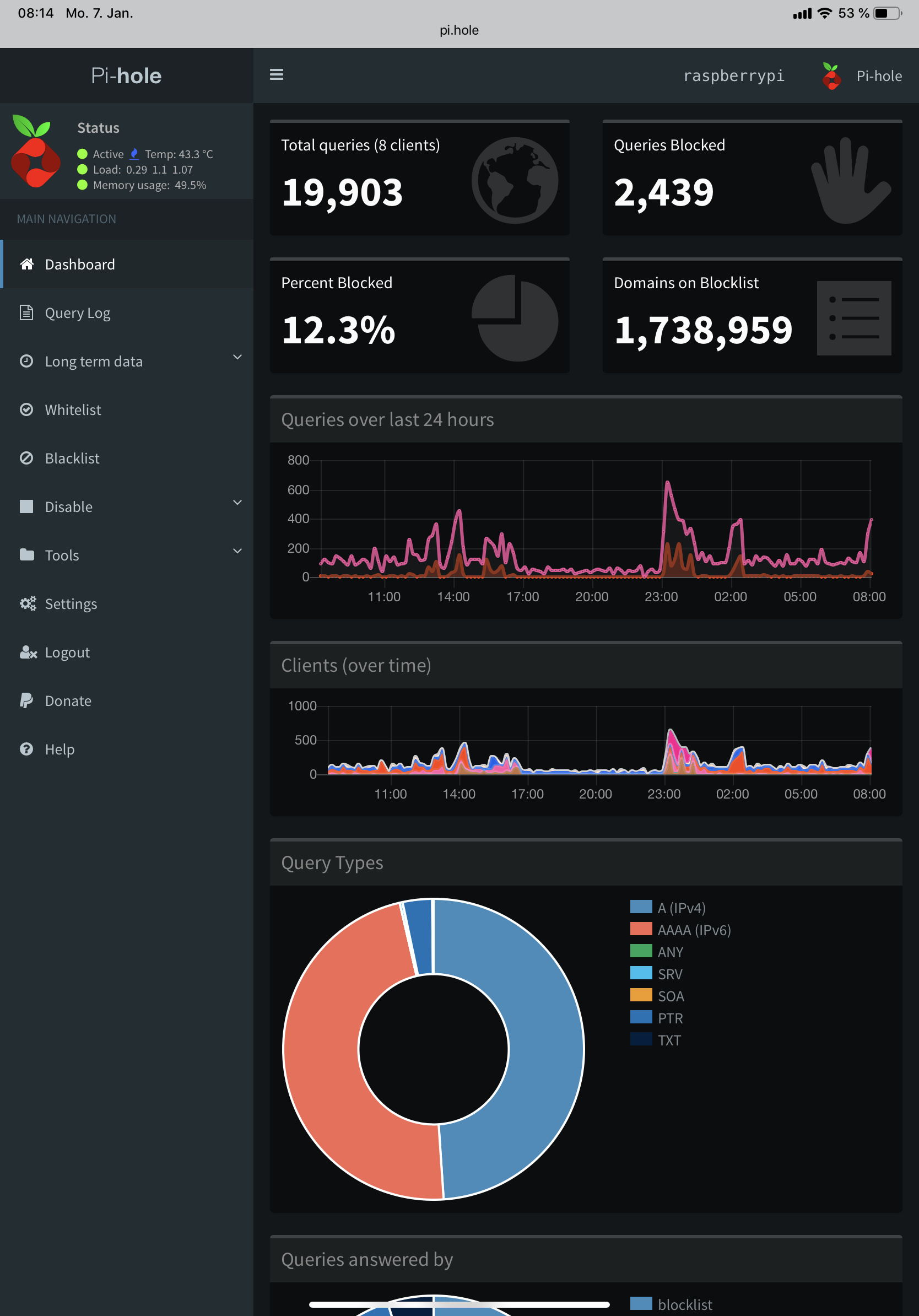Click the battery indicator in status bar
The image size is (919, 1316).
point(888,13)
